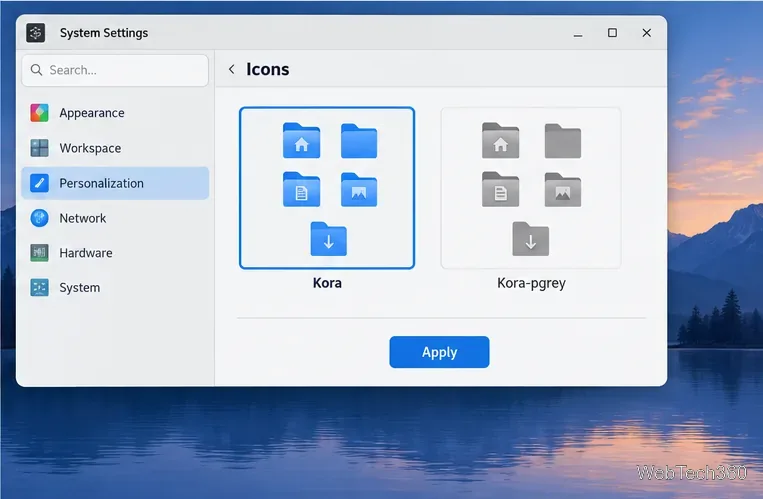Click the Kora-pgrey theme name label

(x=531, y=283)
